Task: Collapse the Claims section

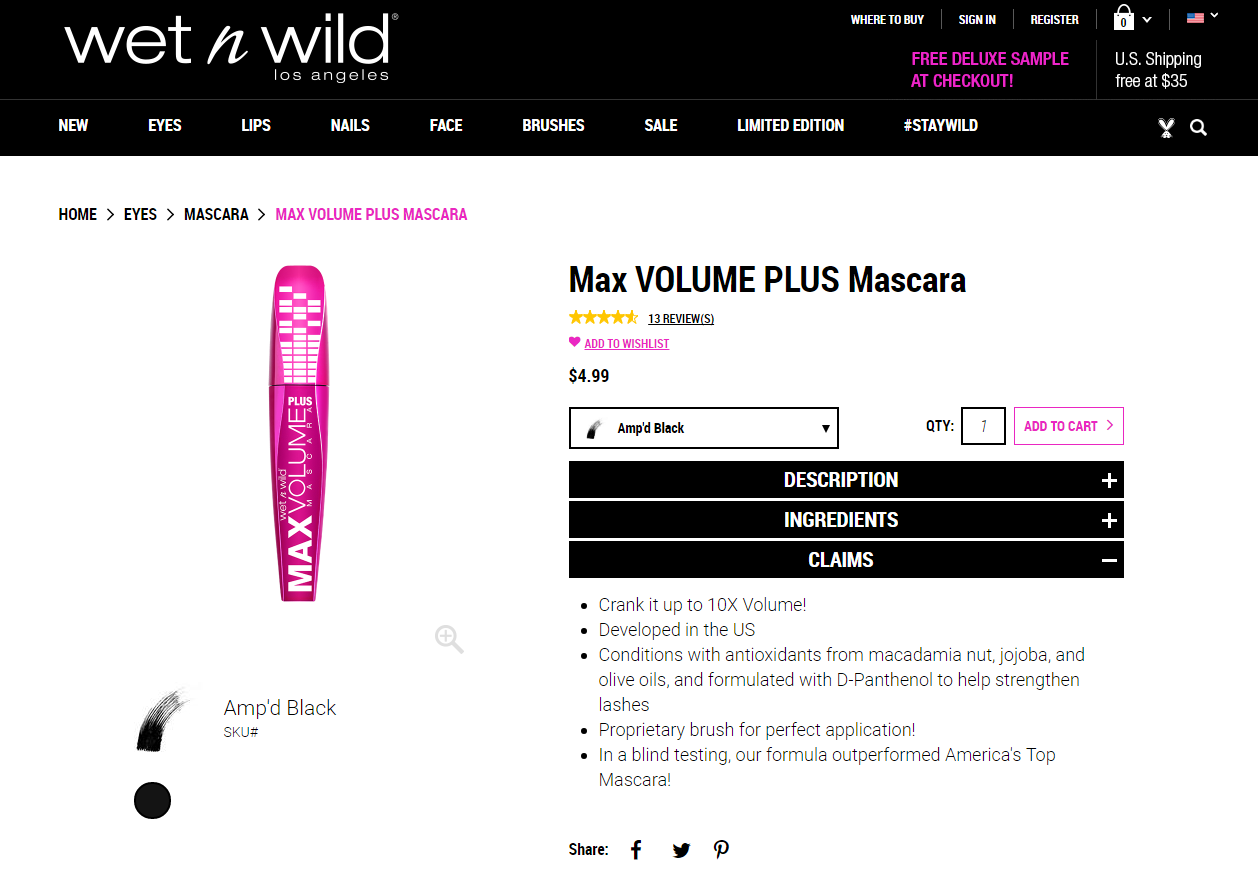Action: point(846,560)
